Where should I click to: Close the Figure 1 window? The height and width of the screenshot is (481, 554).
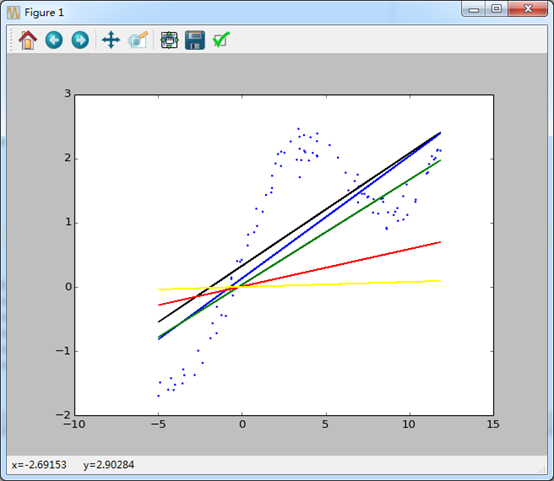point(528,9)
